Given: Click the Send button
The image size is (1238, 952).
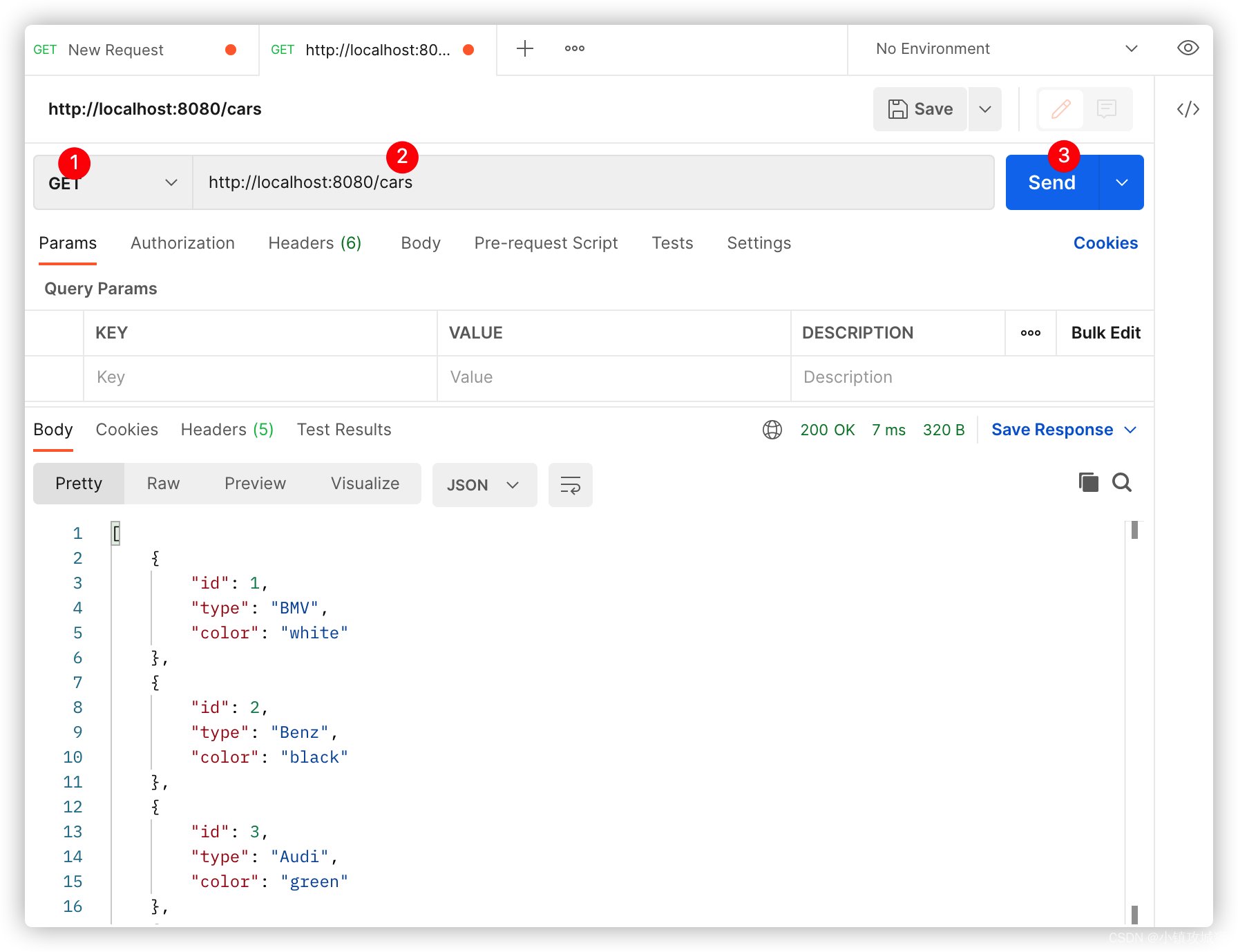Looking at the screenshot, I should click(1051, 182).
